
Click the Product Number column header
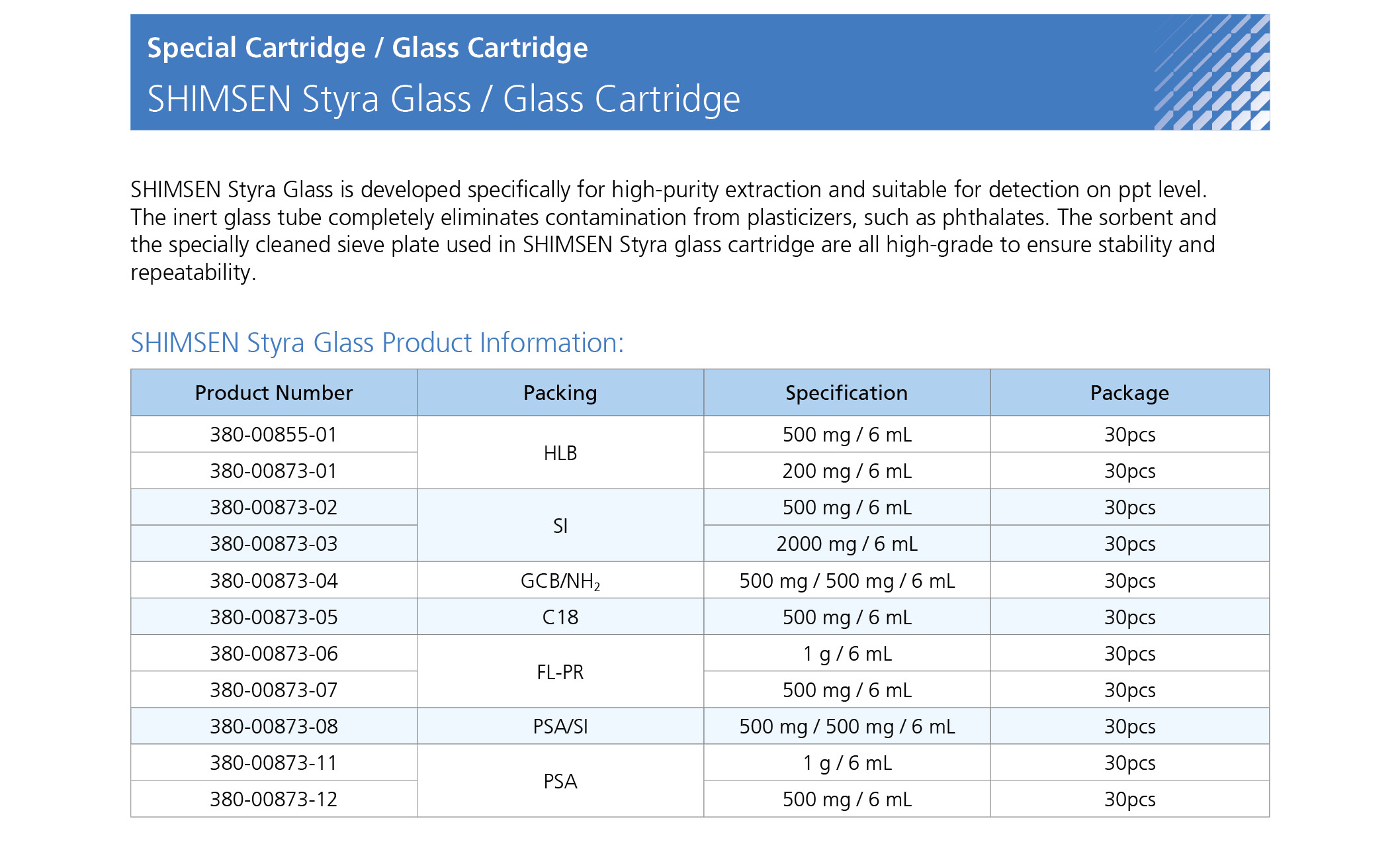point(274,393)
